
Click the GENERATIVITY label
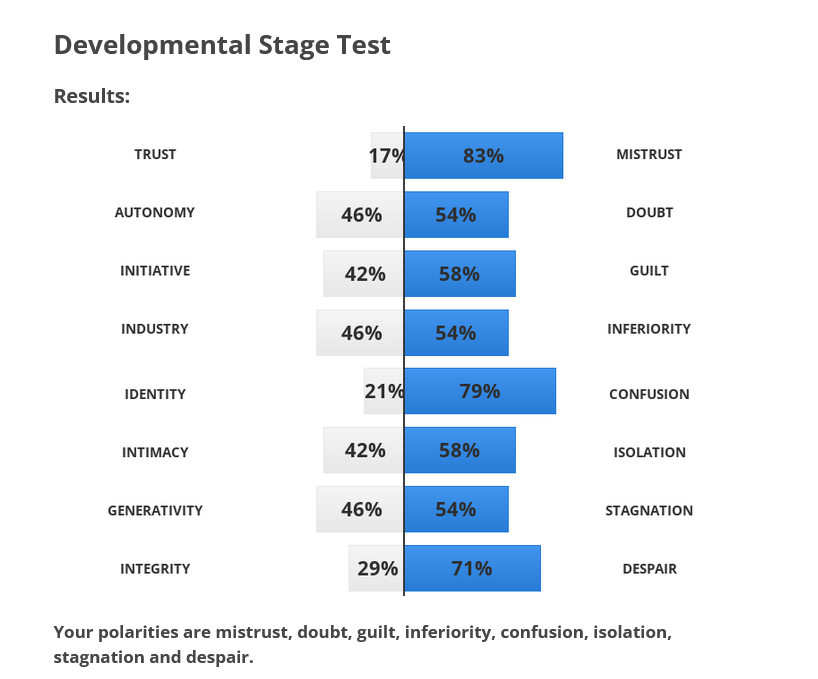point(155,511)
